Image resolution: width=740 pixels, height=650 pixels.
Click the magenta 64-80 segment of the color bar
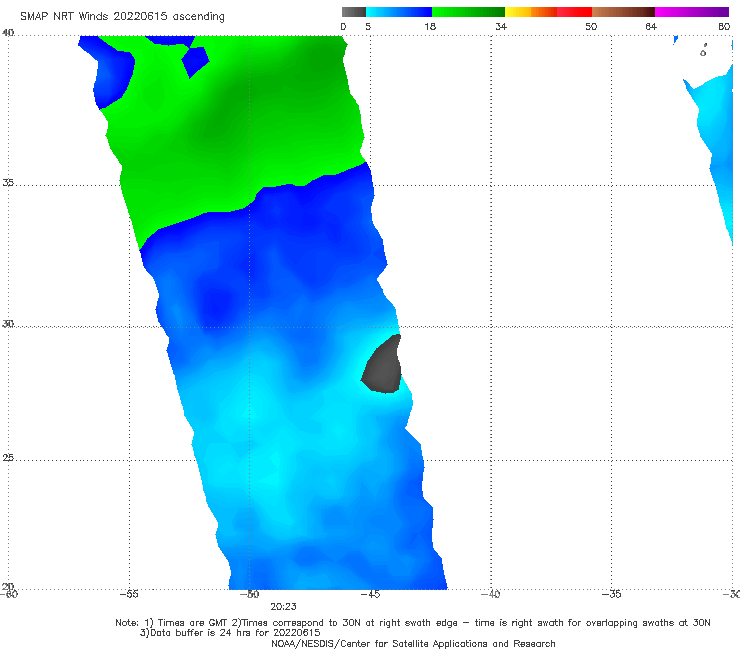coord(692,12)
